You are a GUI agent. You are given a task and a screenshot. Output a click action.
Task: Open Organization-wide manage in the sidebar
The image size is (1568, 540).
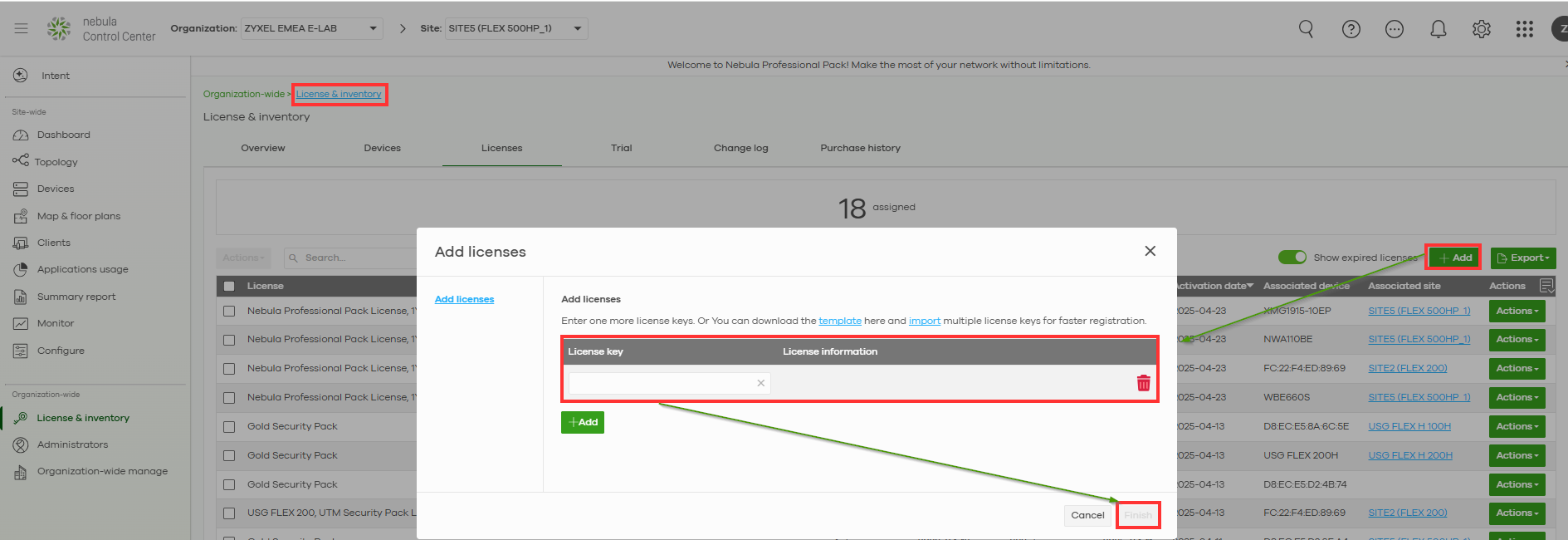pyautogui.click(x=102, y=471)
